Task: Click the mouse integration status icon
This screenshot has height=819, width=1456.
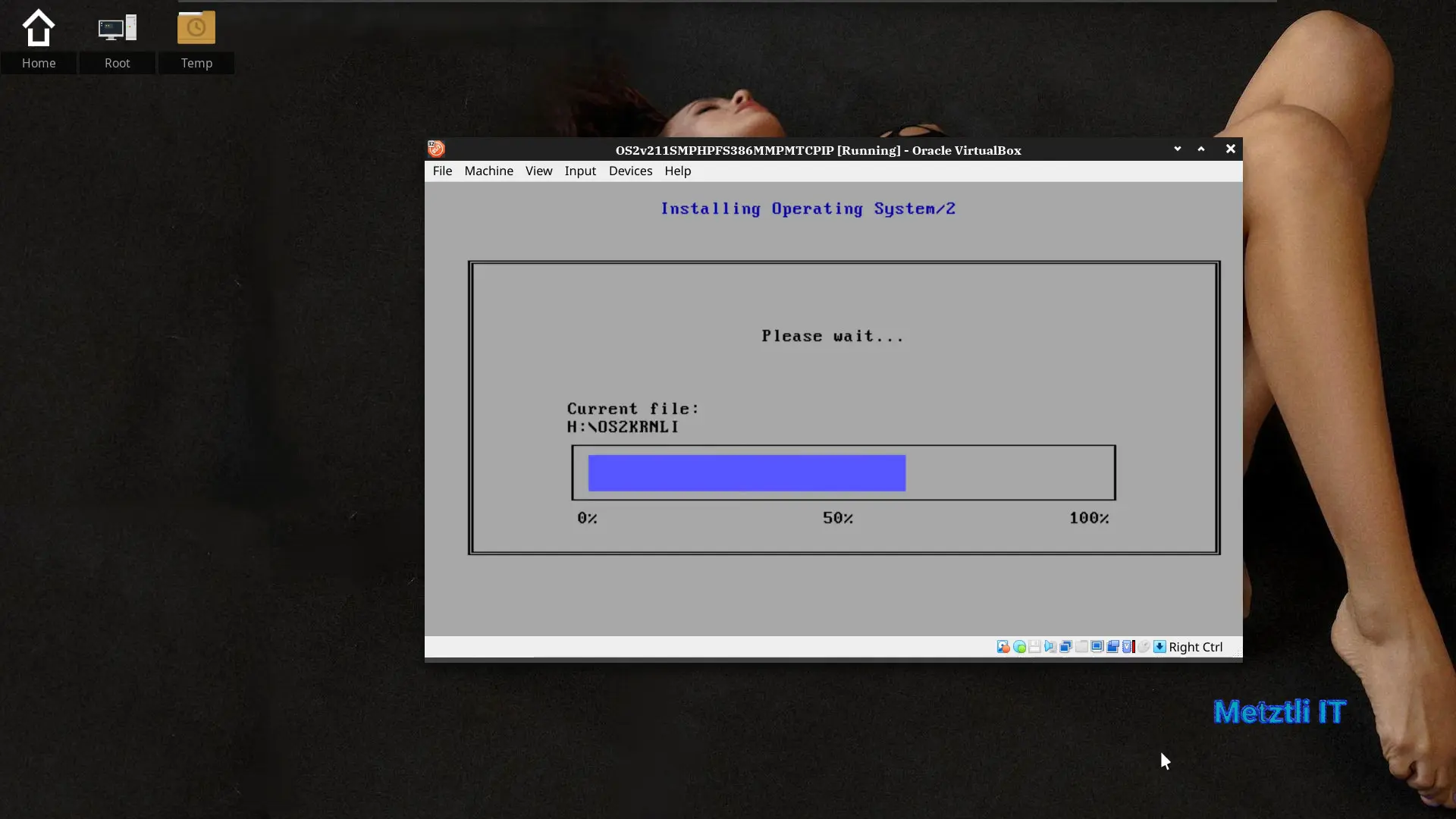Action: click(1144, 647)
